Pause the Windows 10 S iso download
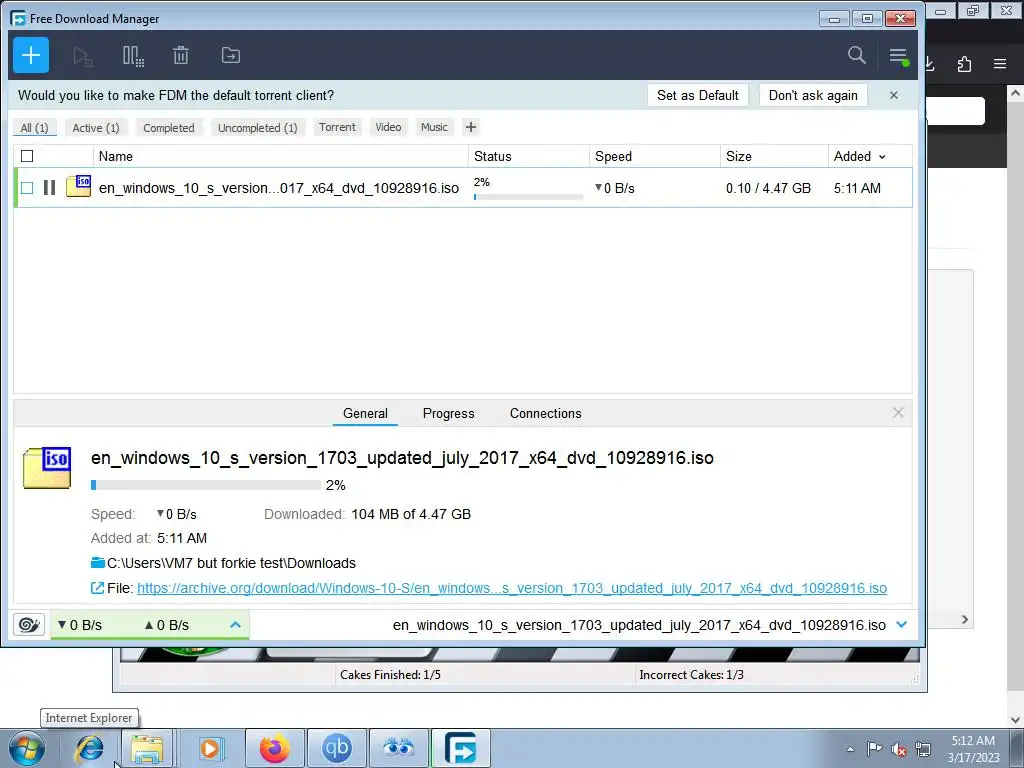This screenshot has width=1024, height=768. point(49,188)
